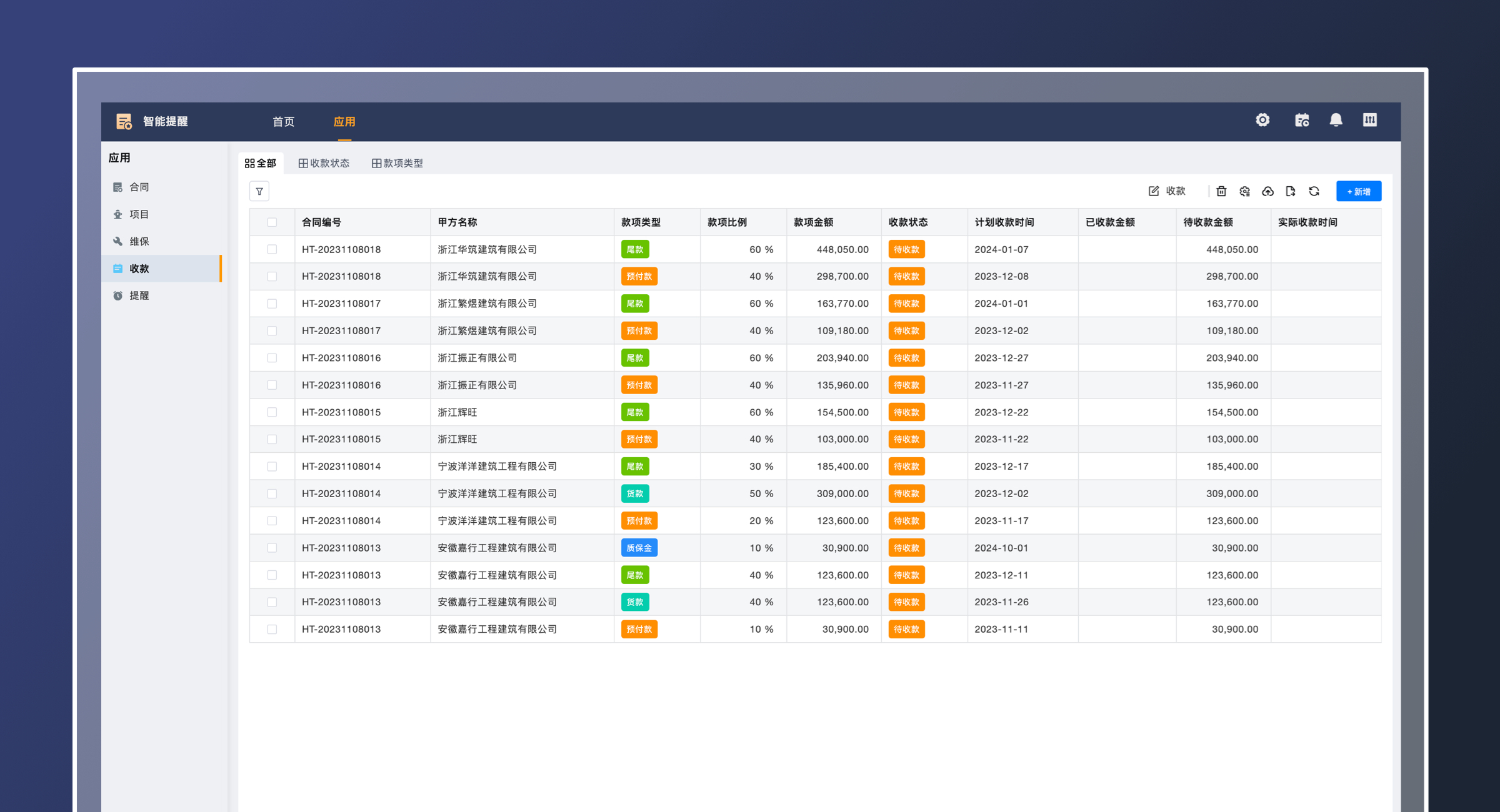Click the trash delete icon
This screenshot has height=812, width=1500.
(x=1221, y=191)
